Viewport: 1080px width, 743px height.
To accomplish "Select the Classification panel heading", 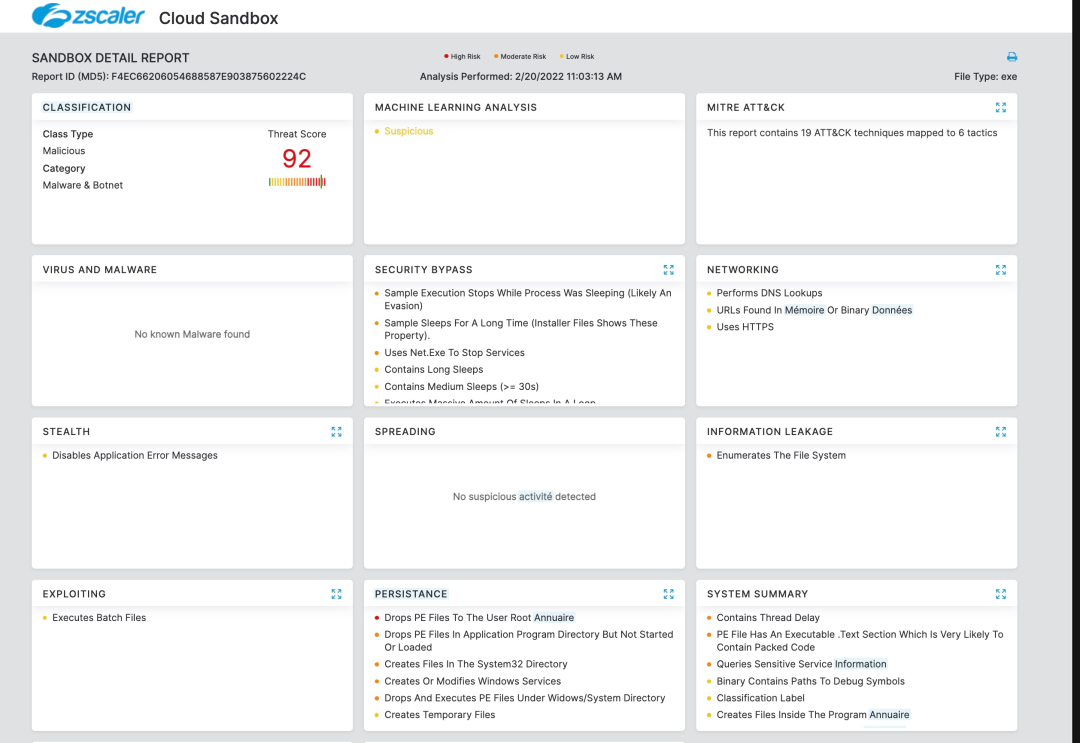I will point(87,107).
